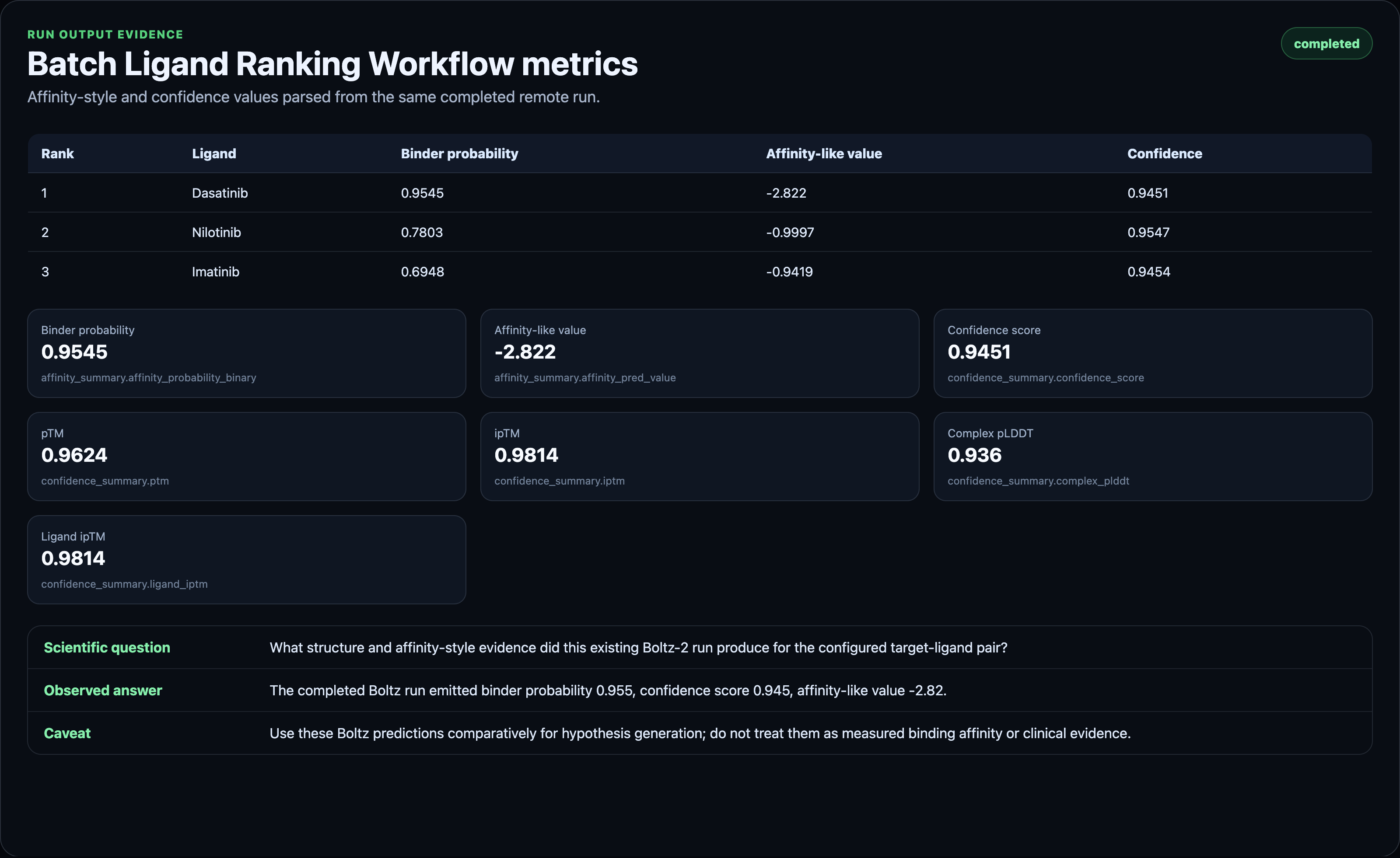Click the affinity value -0.9997
This screenshot has width=1400, height=858.
[x=790, y=232]
